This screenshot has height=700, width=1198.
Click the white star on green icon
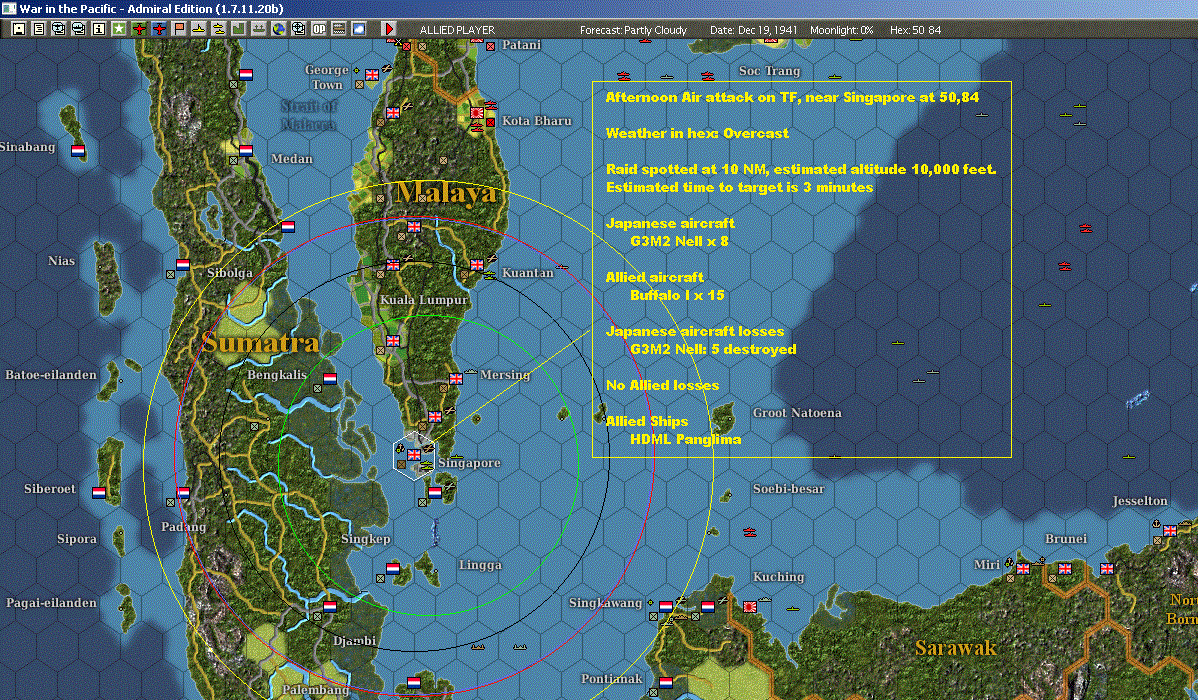pyautogui.click(x=118, y=29)
